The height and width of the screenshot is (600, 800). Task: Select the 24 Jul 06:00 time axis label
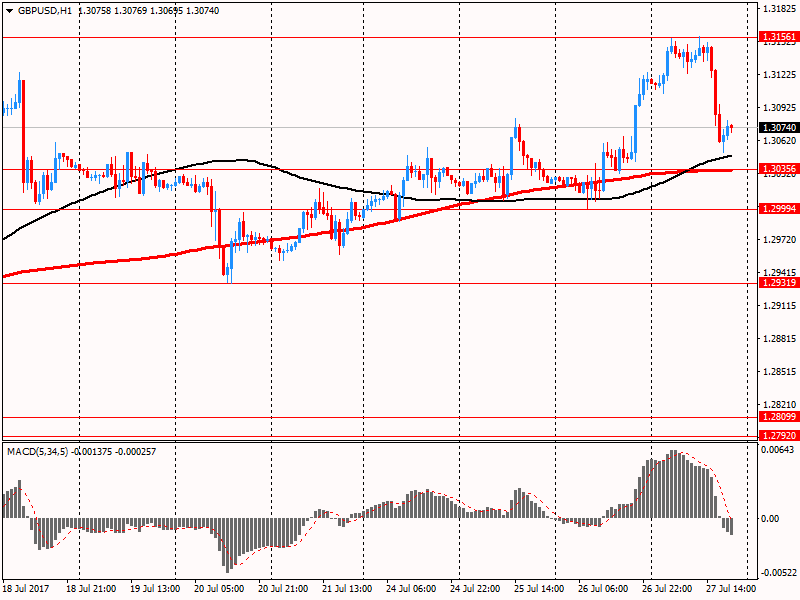click(411, 589)
